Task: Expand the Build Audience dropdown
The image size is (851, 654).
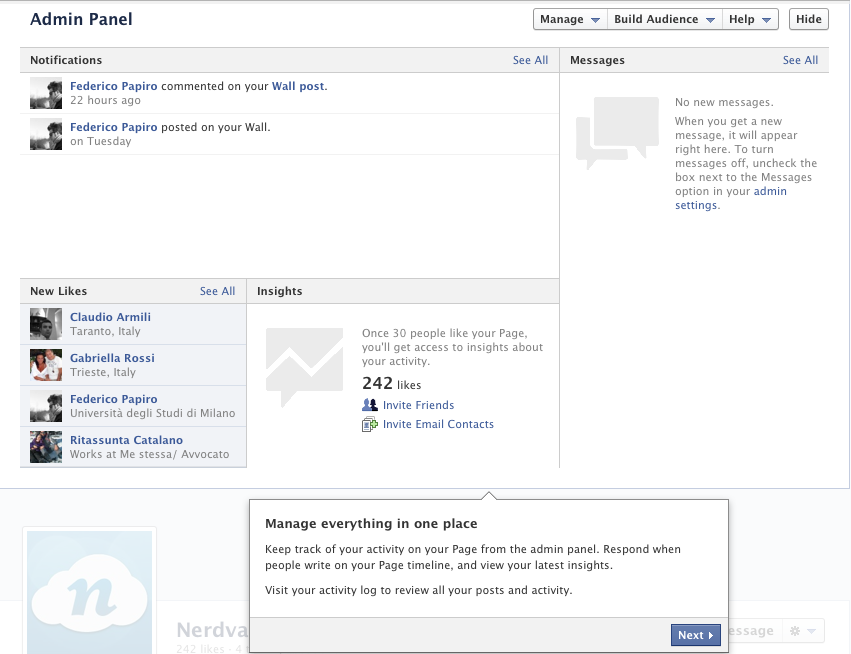Action: pos(666,20)
